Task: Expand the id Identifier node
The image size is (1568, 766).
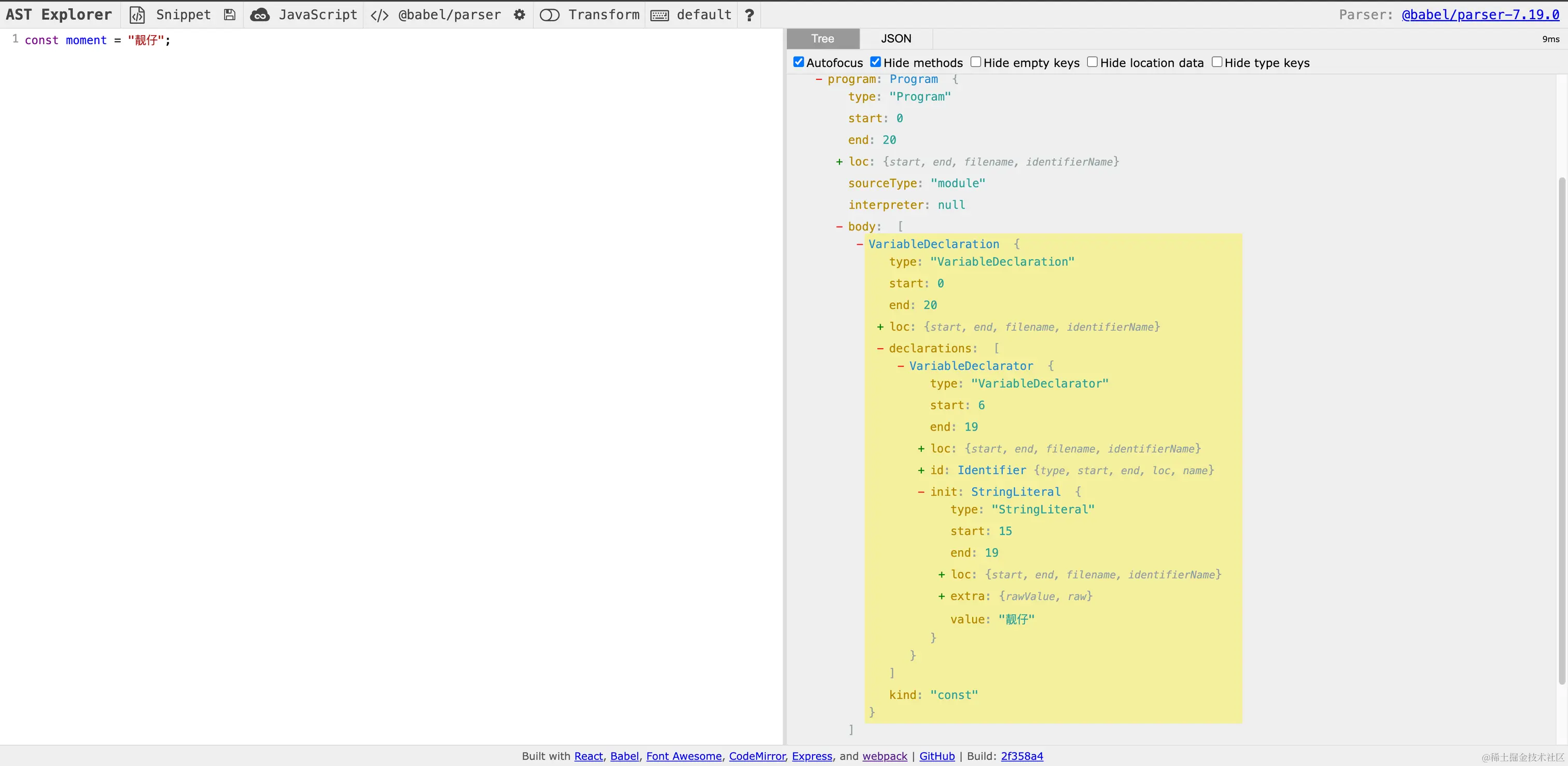Action: point(921,470)
